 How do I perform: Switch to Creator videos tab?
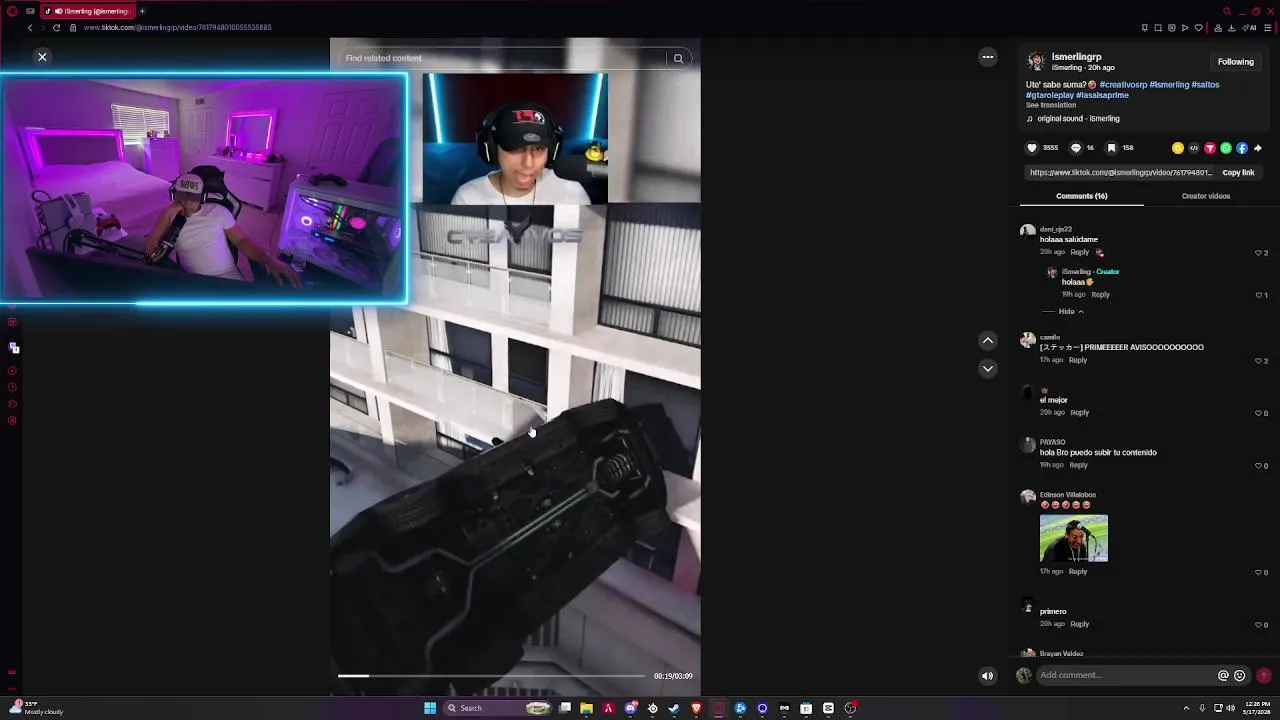pyautogui.click(x=1206, y=196)
